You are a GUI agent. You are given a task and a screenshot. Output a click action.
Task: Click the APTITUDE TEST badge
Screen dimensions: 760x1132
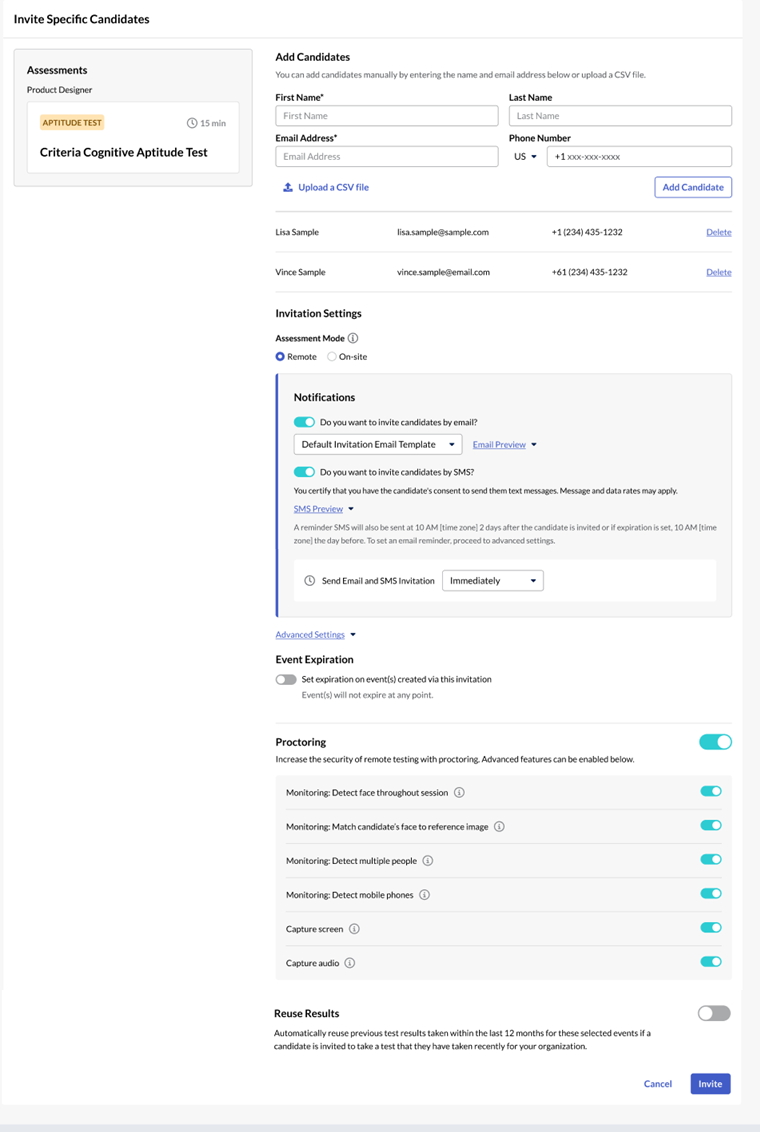tap(72, 123)
